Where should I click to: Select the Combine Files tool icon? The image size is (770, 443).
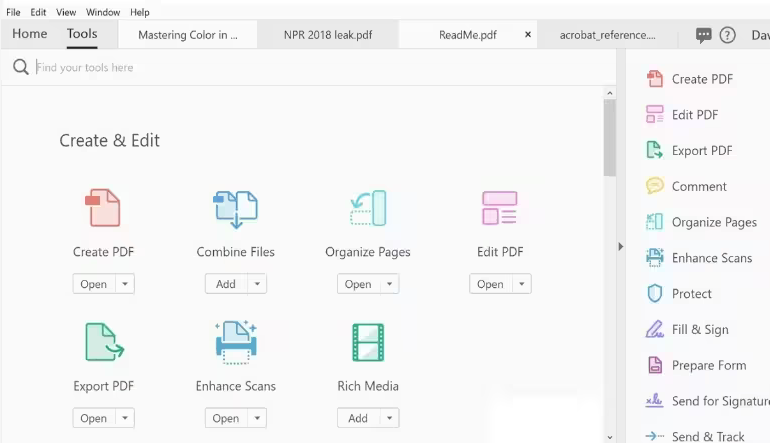click(x=235, y=208)
